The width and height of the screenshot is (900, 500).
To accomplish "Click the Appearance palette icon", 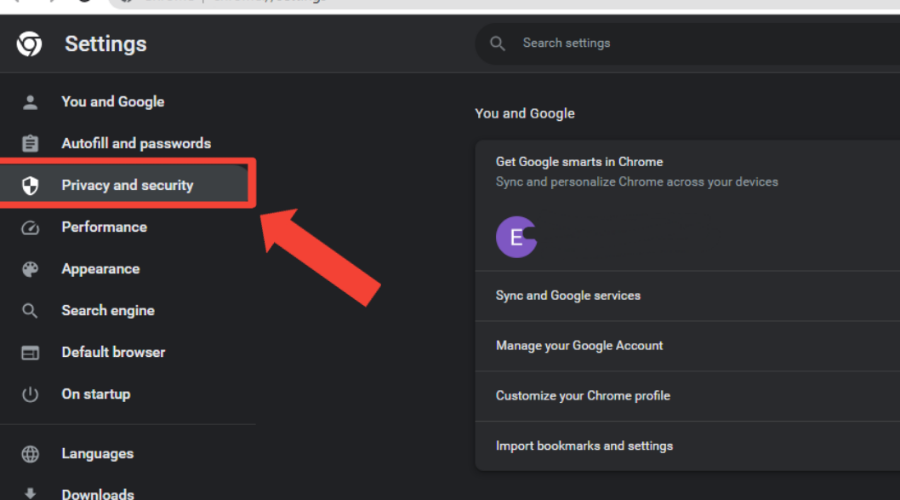I will (x=30, y=269).
